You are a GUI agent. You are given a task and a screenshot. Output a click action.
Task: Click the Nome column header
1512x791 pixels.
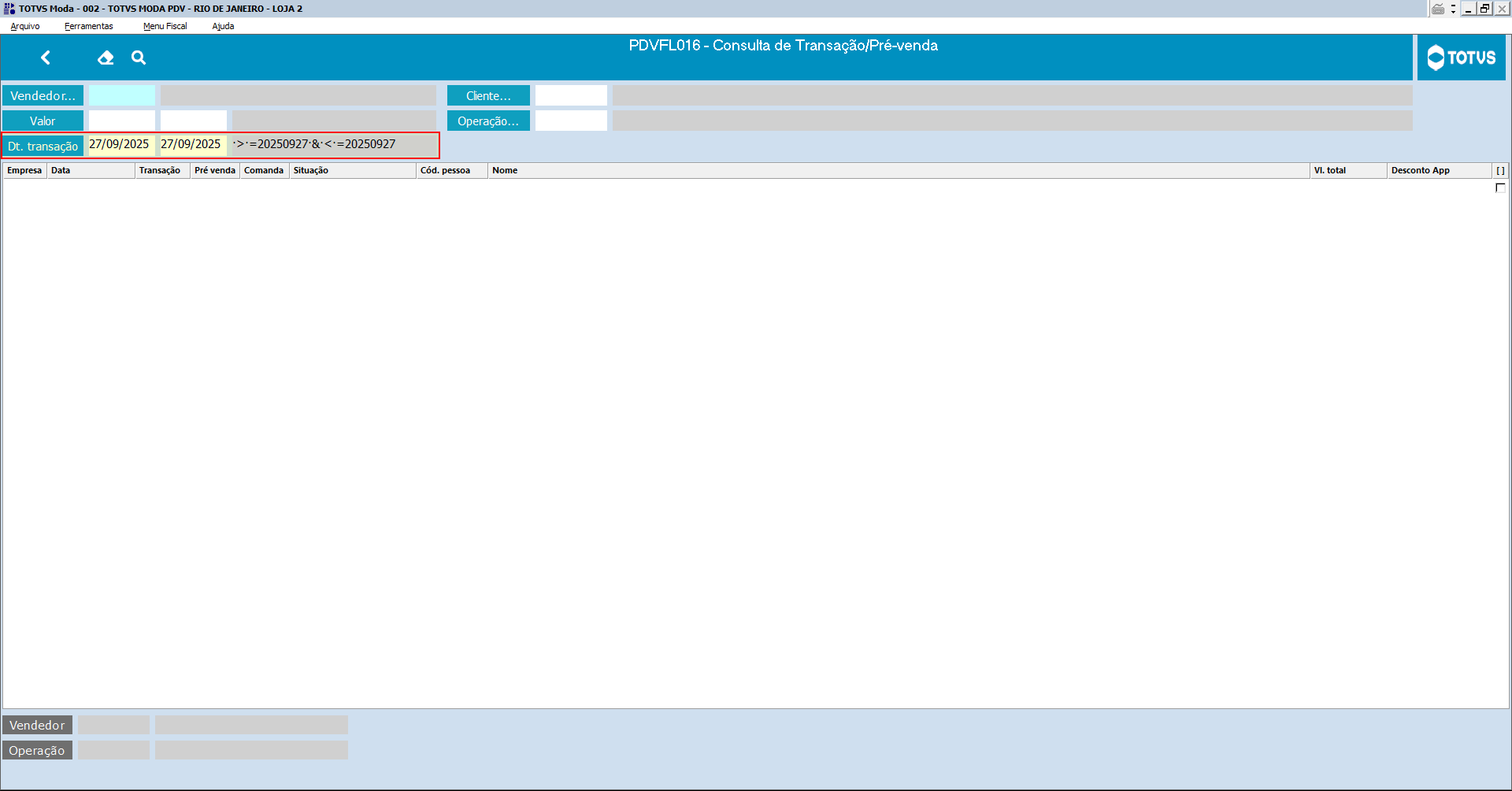pos(899,170)
